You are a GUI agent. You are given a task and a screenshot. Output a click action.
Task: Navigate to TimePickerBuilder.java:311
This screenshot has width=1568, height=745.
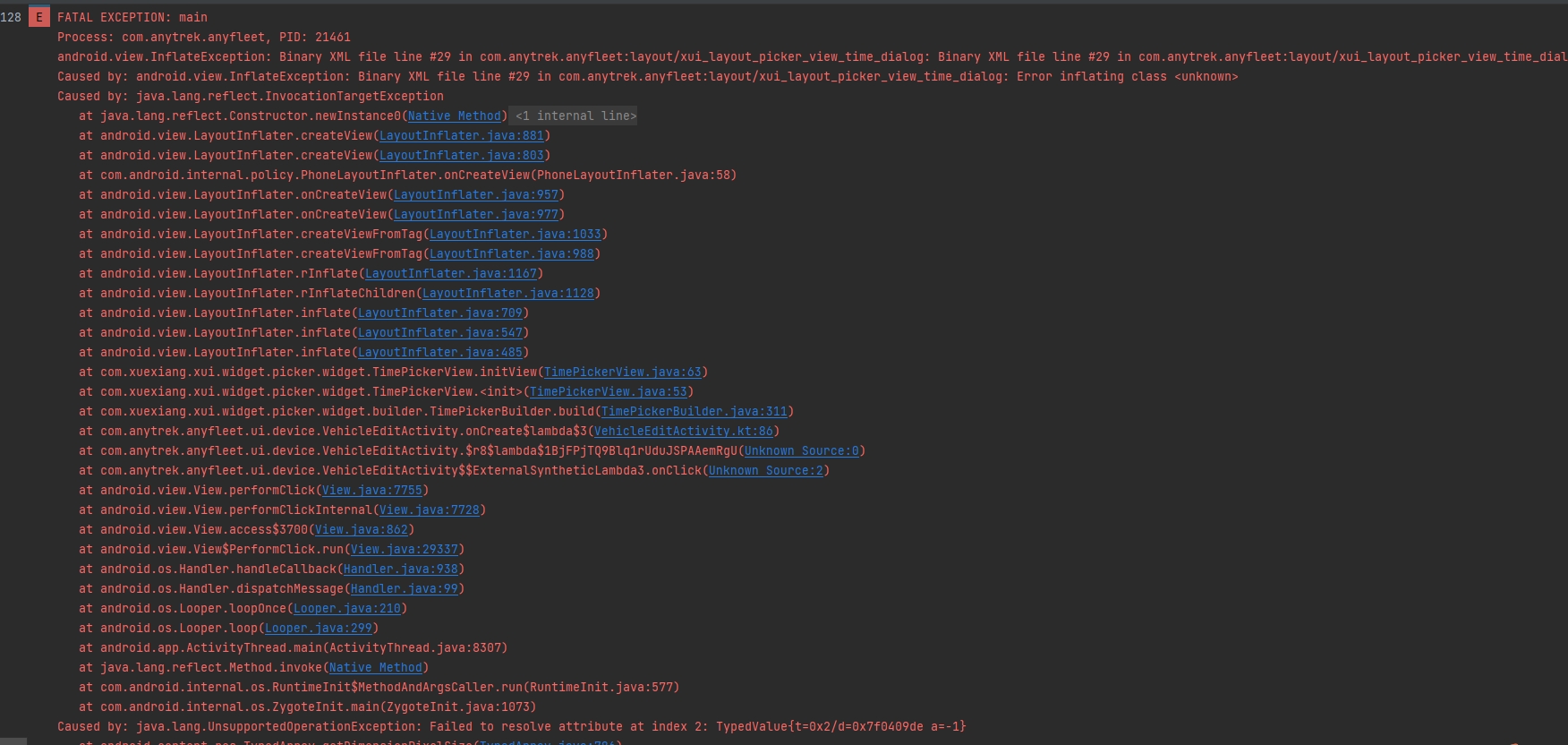click(695, 411)
